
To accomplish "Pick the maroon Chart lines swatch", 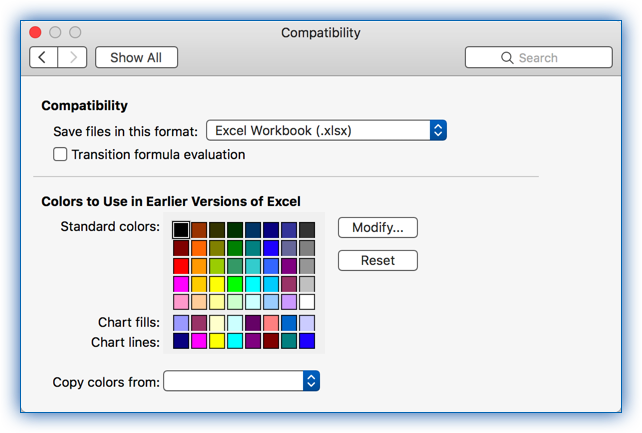I will (271, 341).
